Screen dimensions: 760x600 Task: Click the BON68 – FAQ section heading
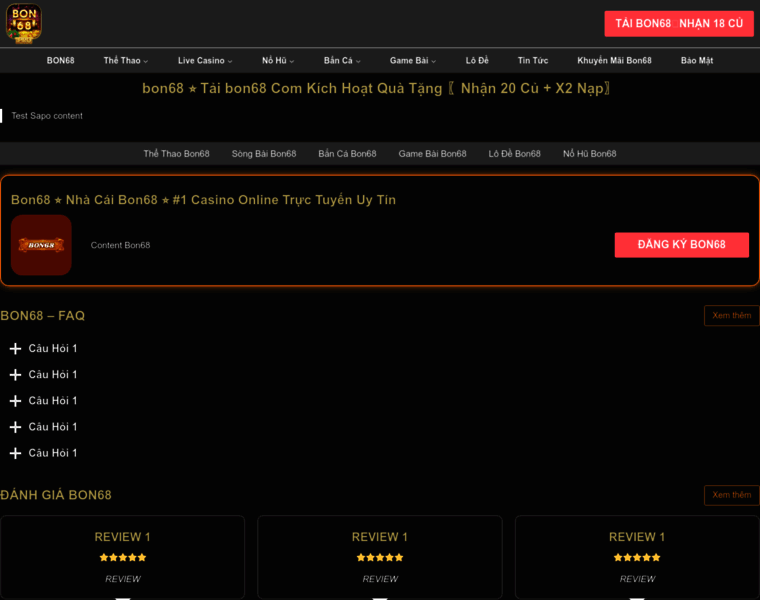(x=43, y=316)
